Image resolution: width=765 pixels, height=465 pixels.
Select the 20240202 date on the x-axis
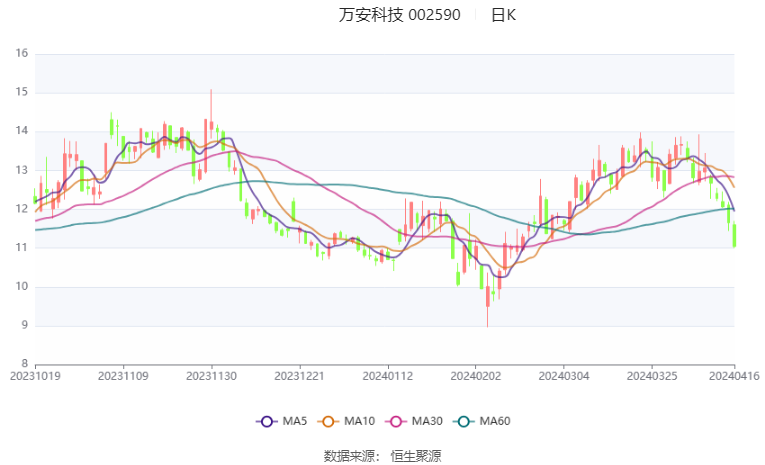pyautogui.click(x=476, y=375)
